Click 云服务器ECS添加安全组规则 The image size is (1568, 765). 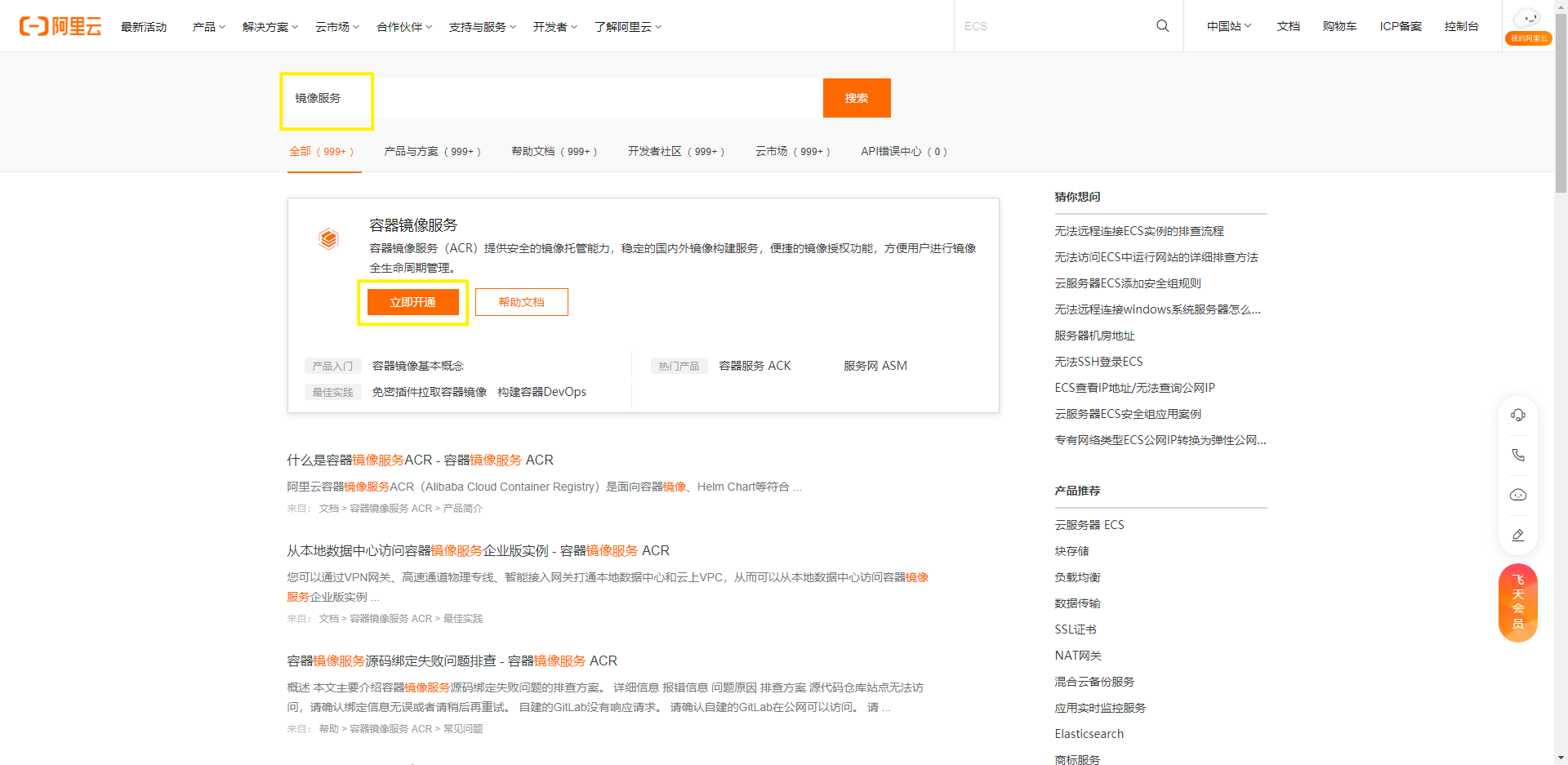coord(1128,283)
